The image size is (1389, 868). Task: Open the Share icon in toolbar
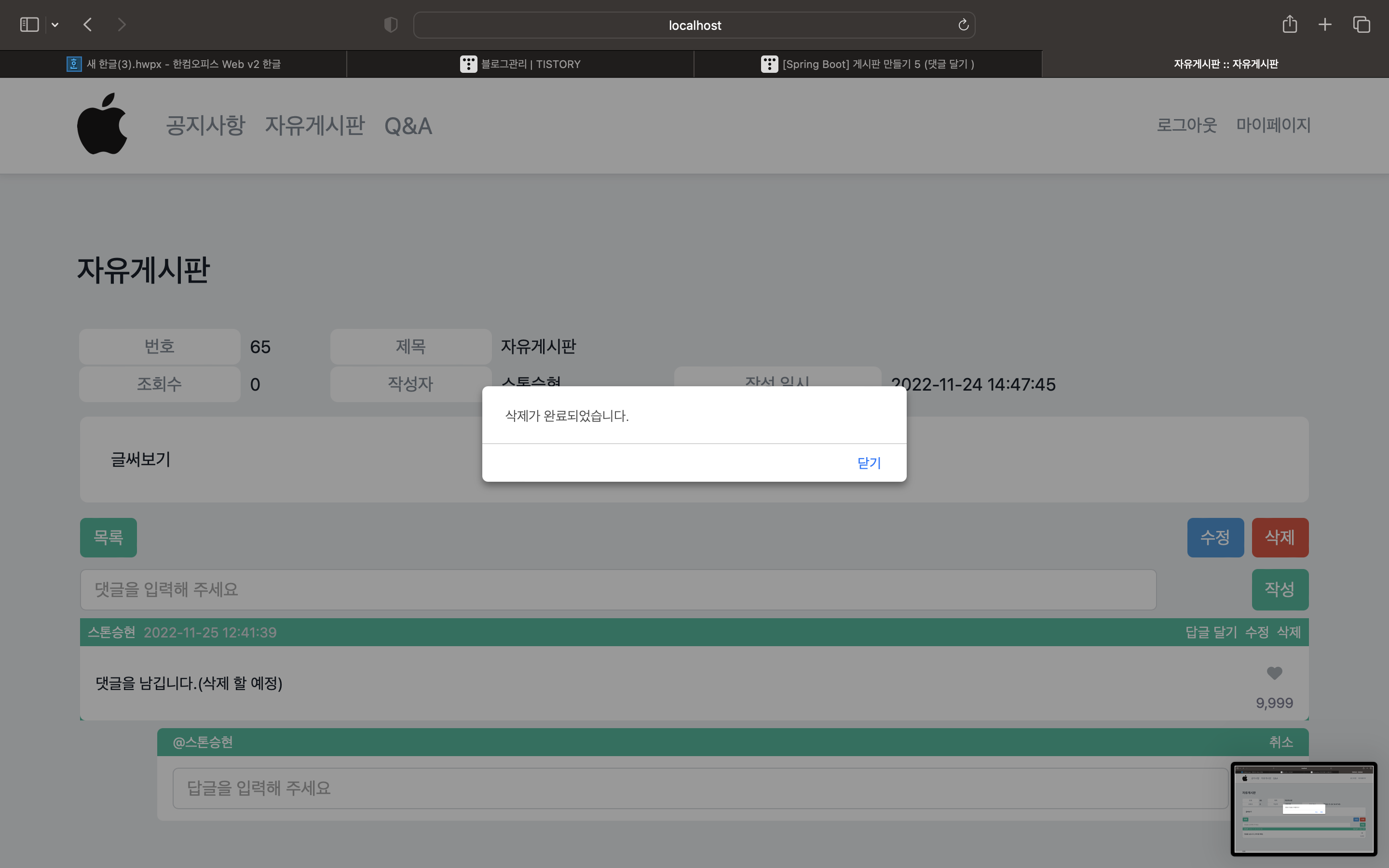(x=1289, y=25)
